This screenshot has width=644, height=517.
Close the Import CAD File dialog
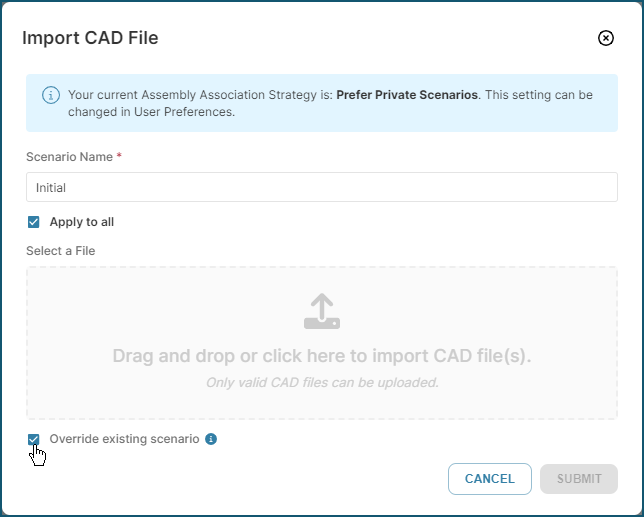pyautogui.click(x=605, y=38)
